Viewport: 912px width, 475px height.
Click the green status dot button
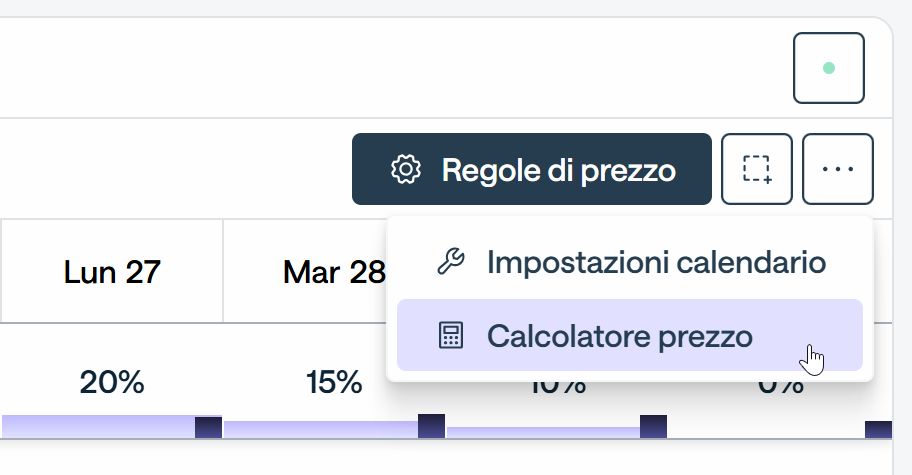[828, 68]
